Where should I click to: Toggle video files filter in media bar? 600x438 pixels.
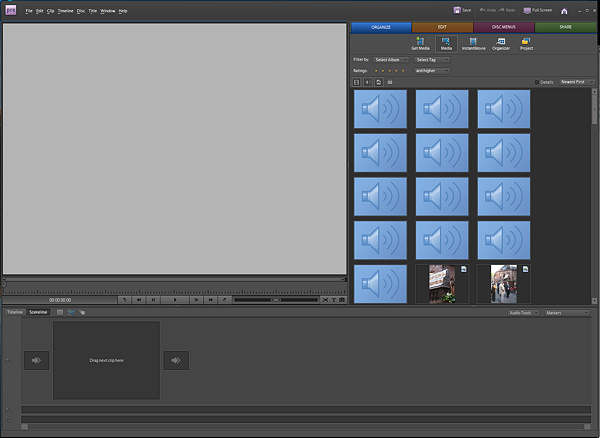pos(357,82)
